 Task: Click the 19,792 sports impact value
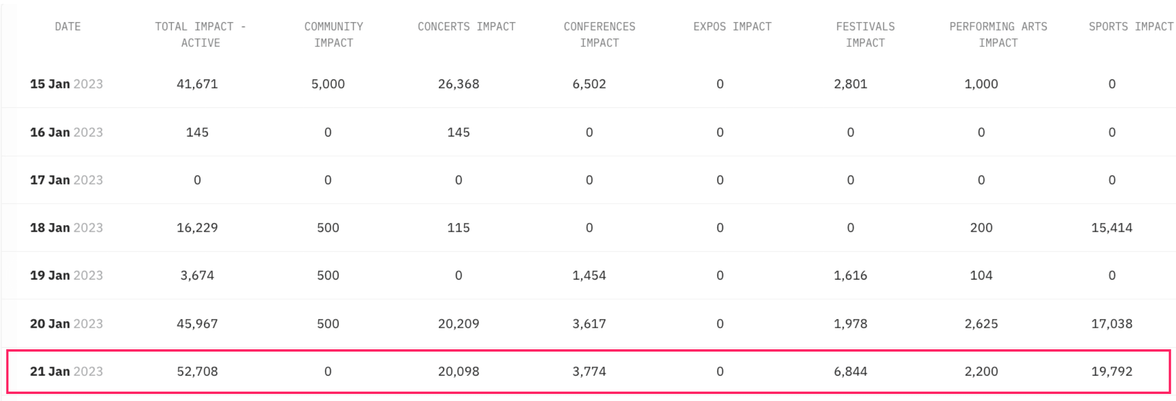pyautogui.click(x=1112, y=372)
